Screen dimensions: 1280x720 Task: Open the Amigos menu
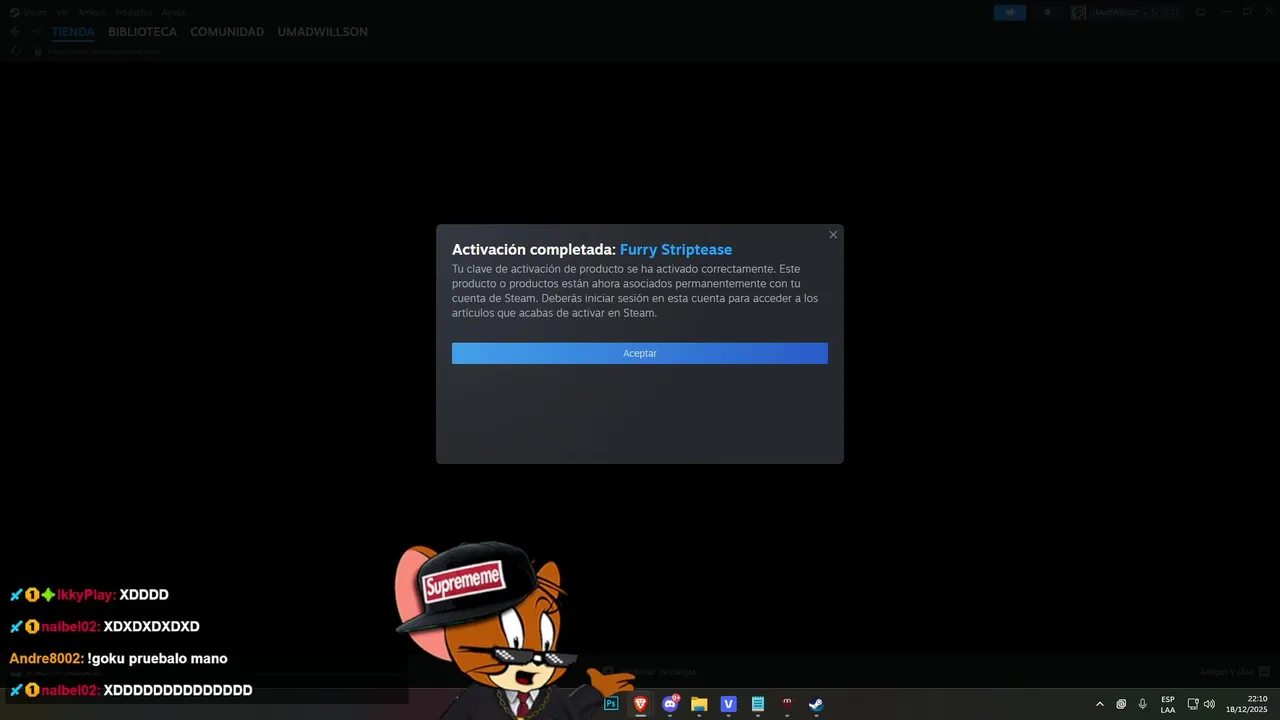92,12
